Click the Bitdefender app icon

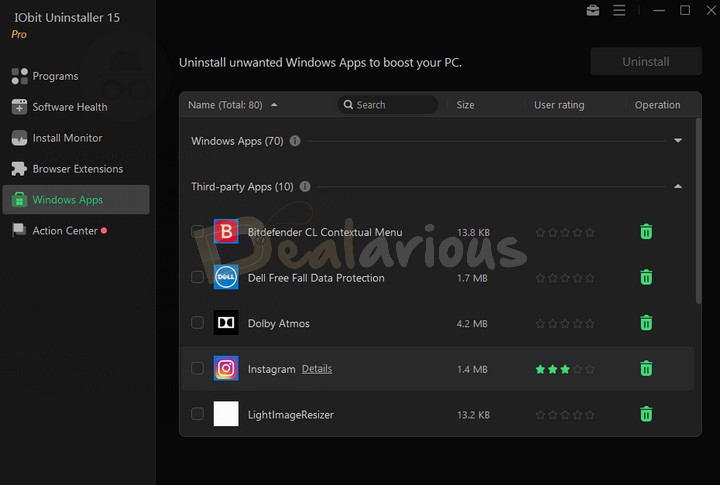(x=226, y=231)
